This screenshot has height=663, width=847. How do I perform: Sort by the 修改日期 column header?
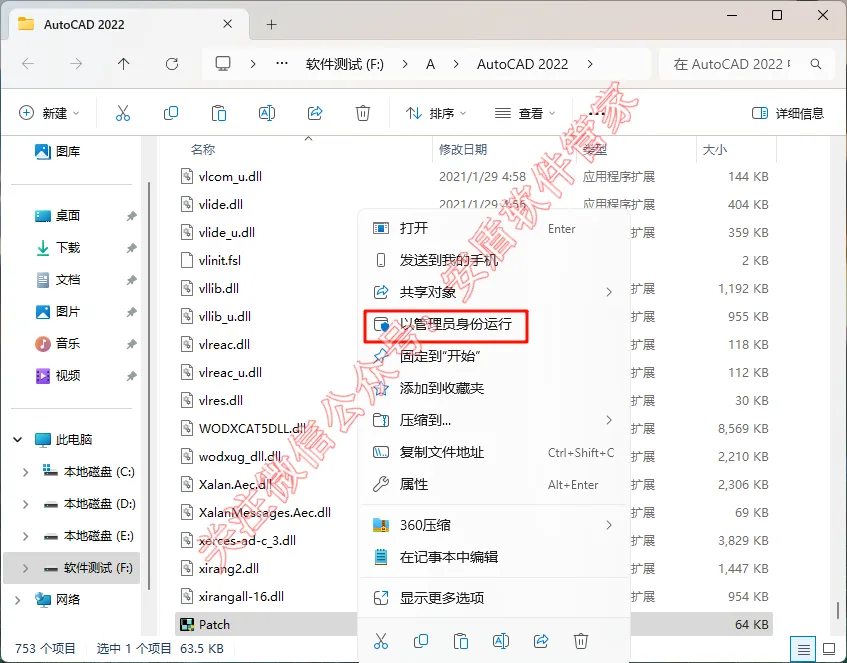[463, 150]
